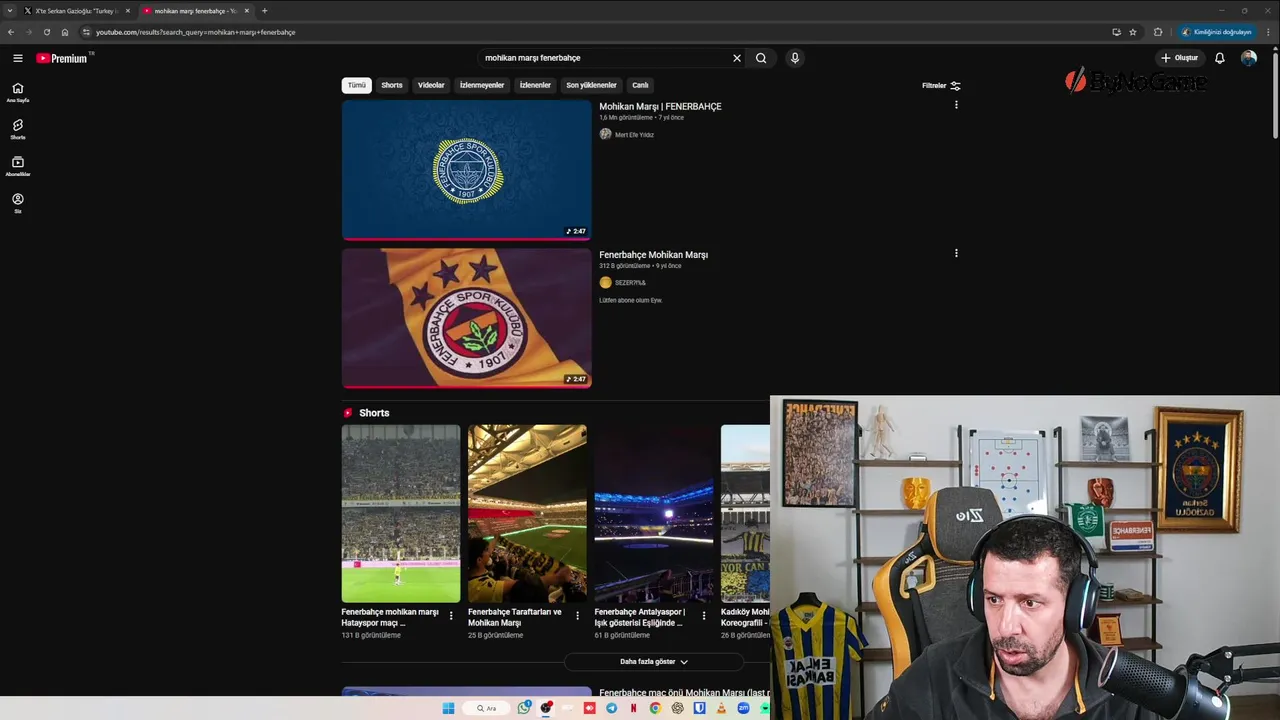
Task: Select the Son yüklenenler filter chip
Action: tap(591, 85)
